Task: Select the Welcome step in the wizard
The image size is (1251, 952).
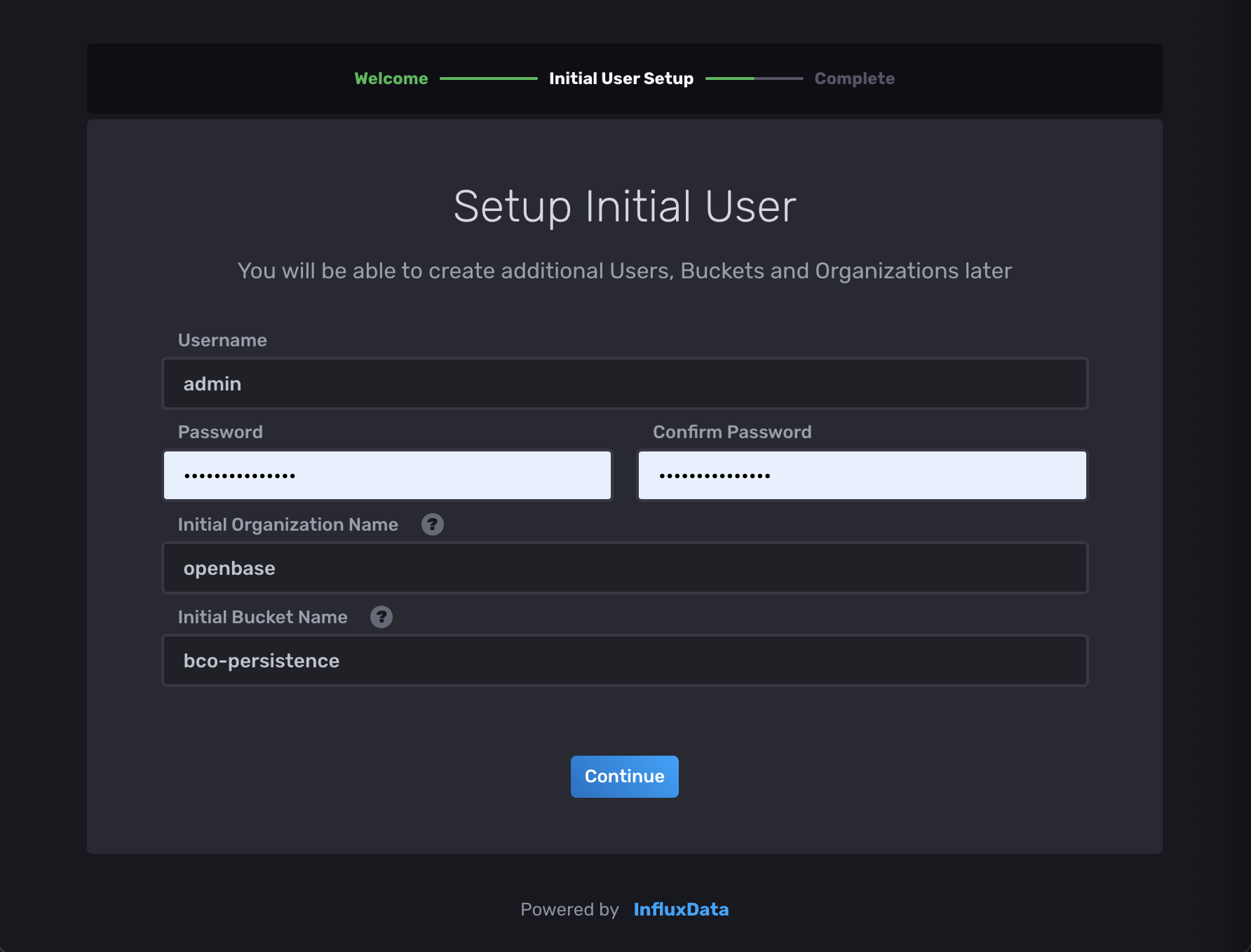Action: click(x=391, y=79)
